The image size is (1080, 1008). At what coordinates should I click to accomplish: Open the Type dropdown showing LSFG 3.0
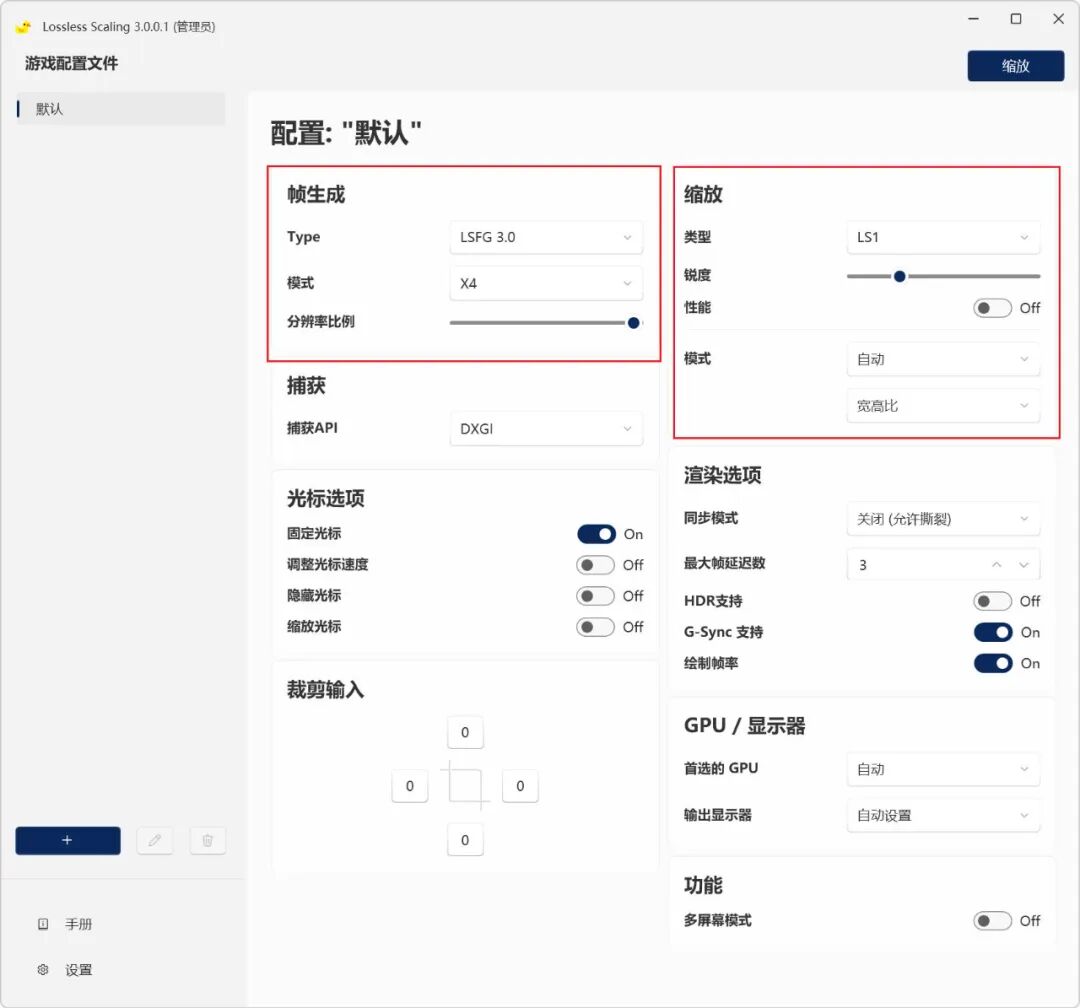(x=545, y=237)
